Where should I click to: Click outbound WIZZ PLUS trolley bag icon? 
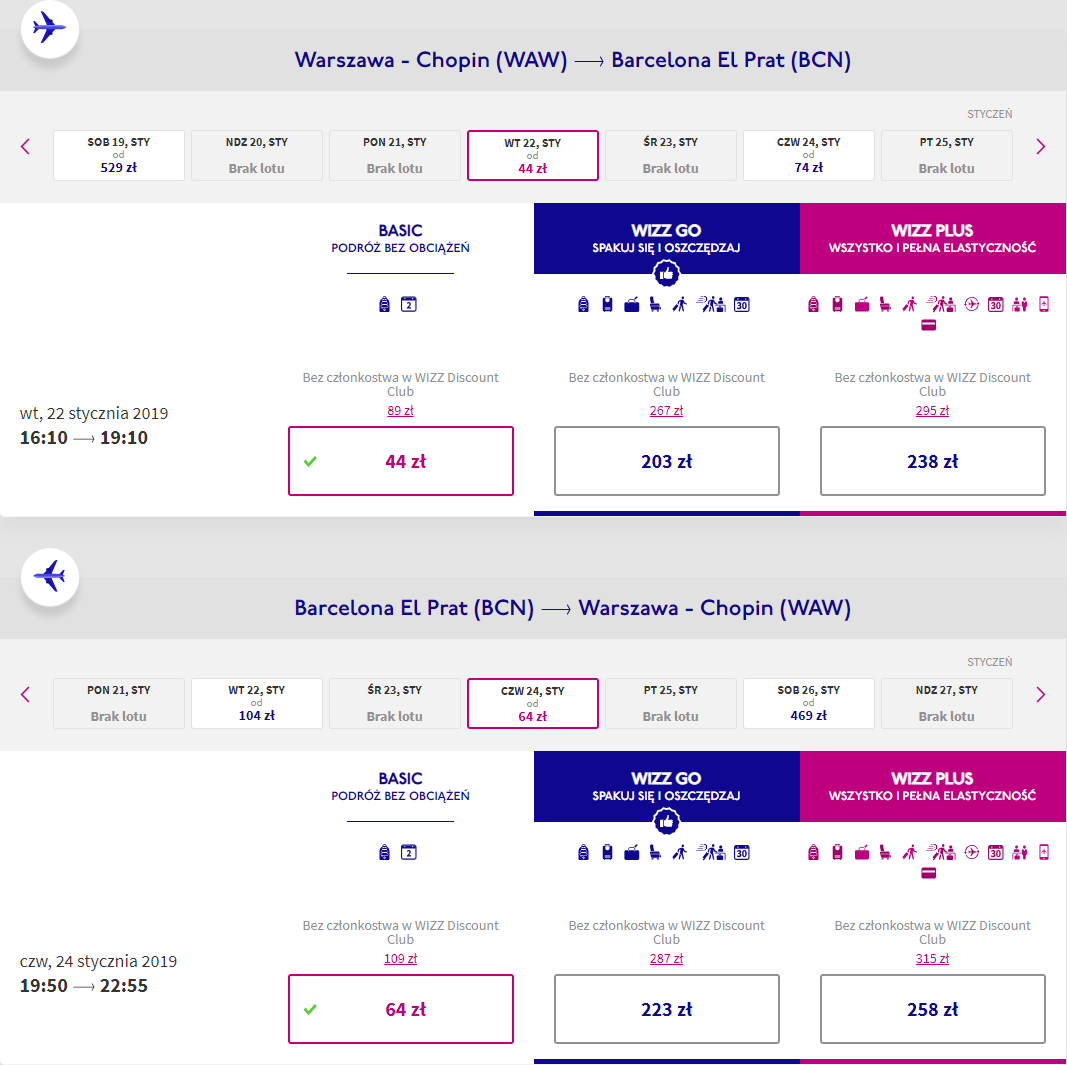(838, 304)
